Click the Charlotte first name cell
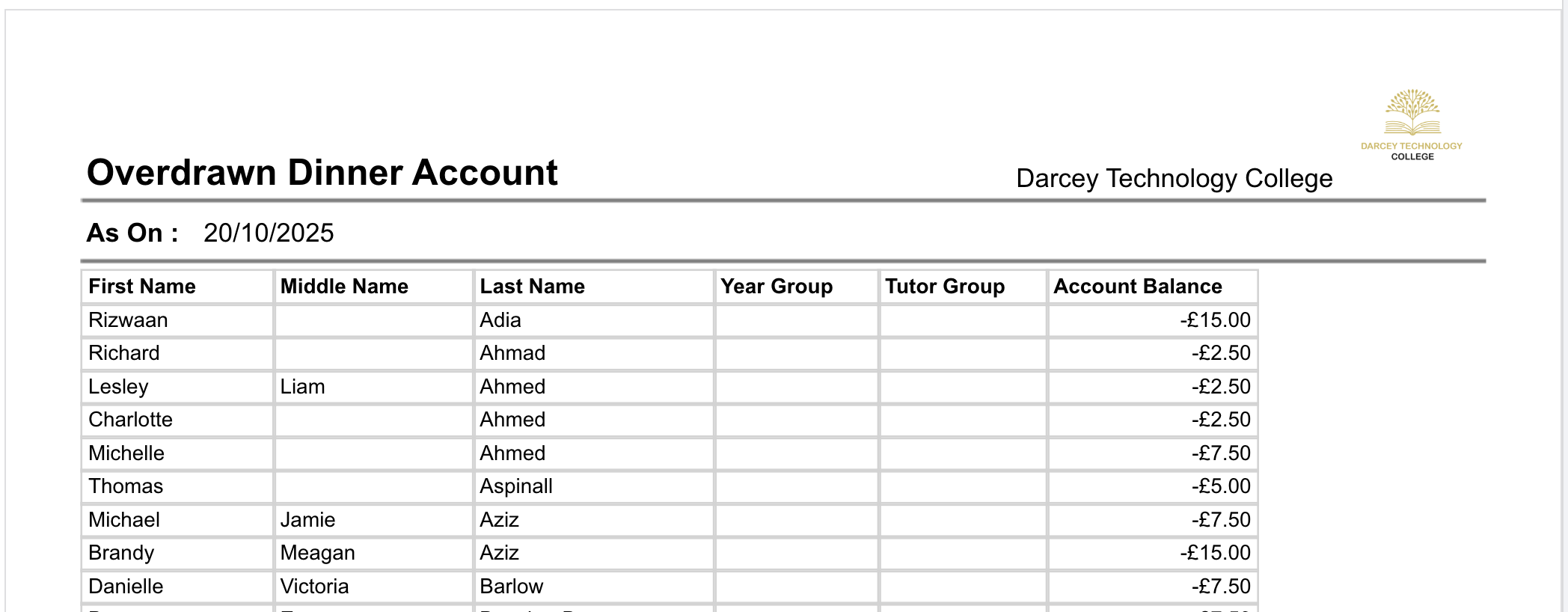 pyautogui.click(x=130, y=420)
